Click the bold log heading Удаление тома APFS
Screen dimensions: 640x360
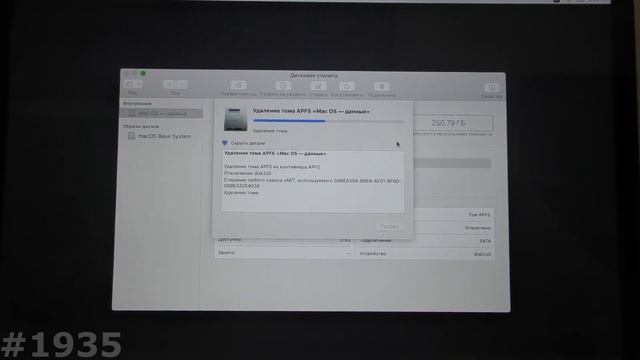pos(275,154)
